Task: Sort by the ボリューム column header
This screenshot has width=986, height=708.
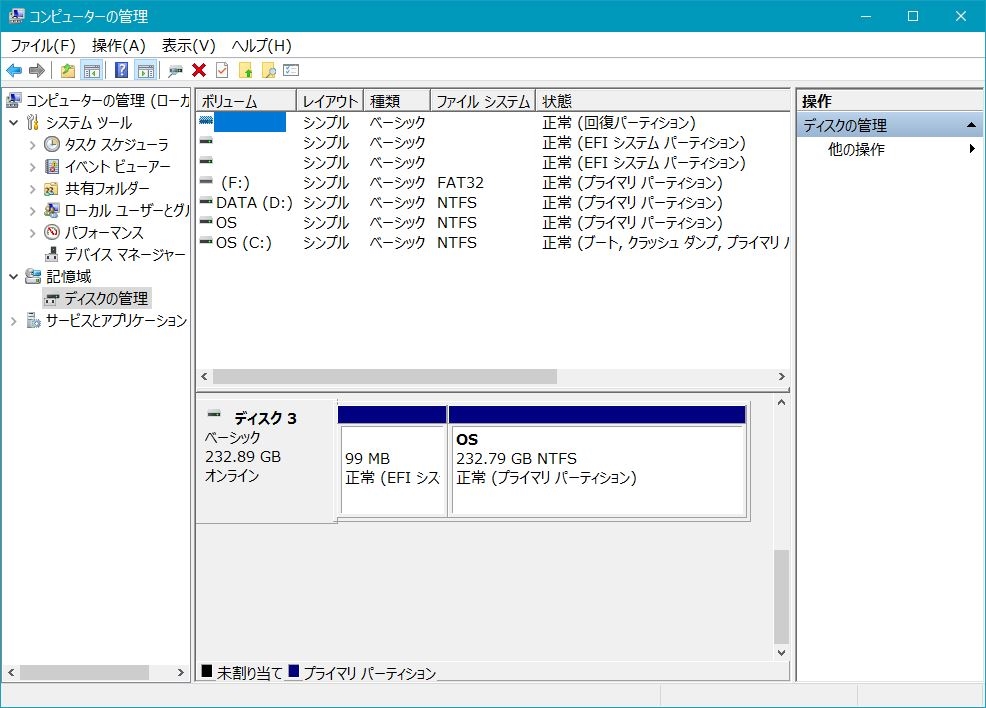Action: tap(246, 101)
